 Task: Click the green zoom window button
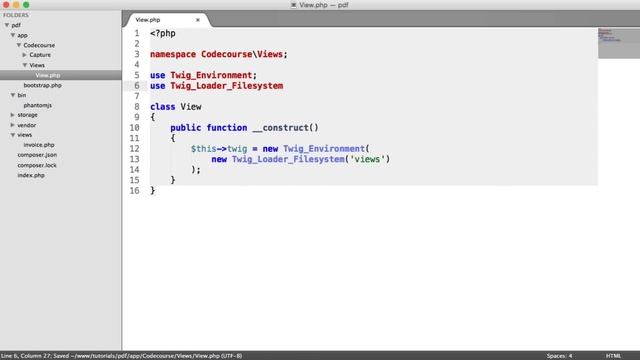(26, 5)
